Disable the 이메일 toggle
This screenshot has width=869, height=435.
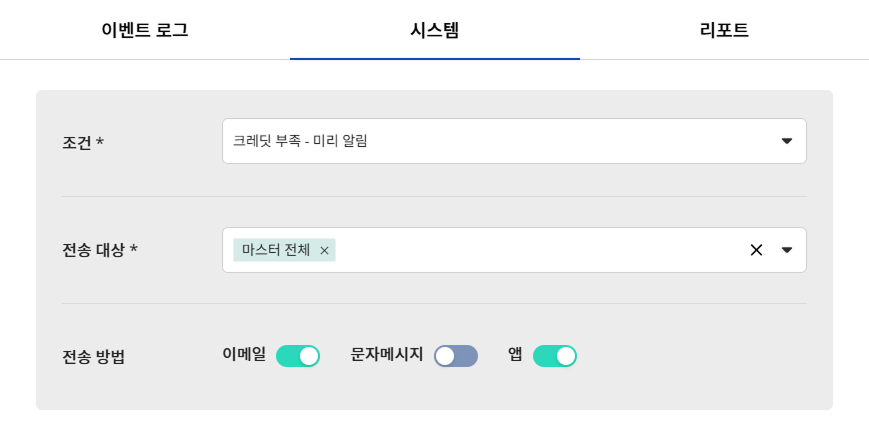[298, 356]
